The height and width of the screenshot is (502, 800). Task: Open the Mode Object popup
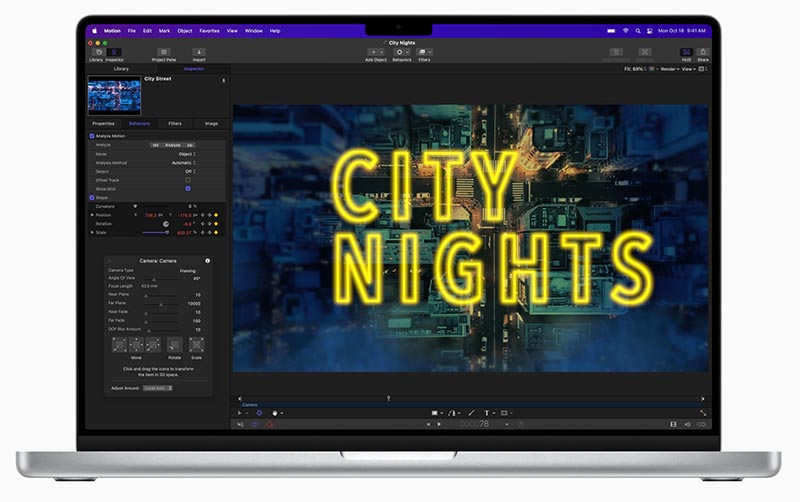[187, 154]
